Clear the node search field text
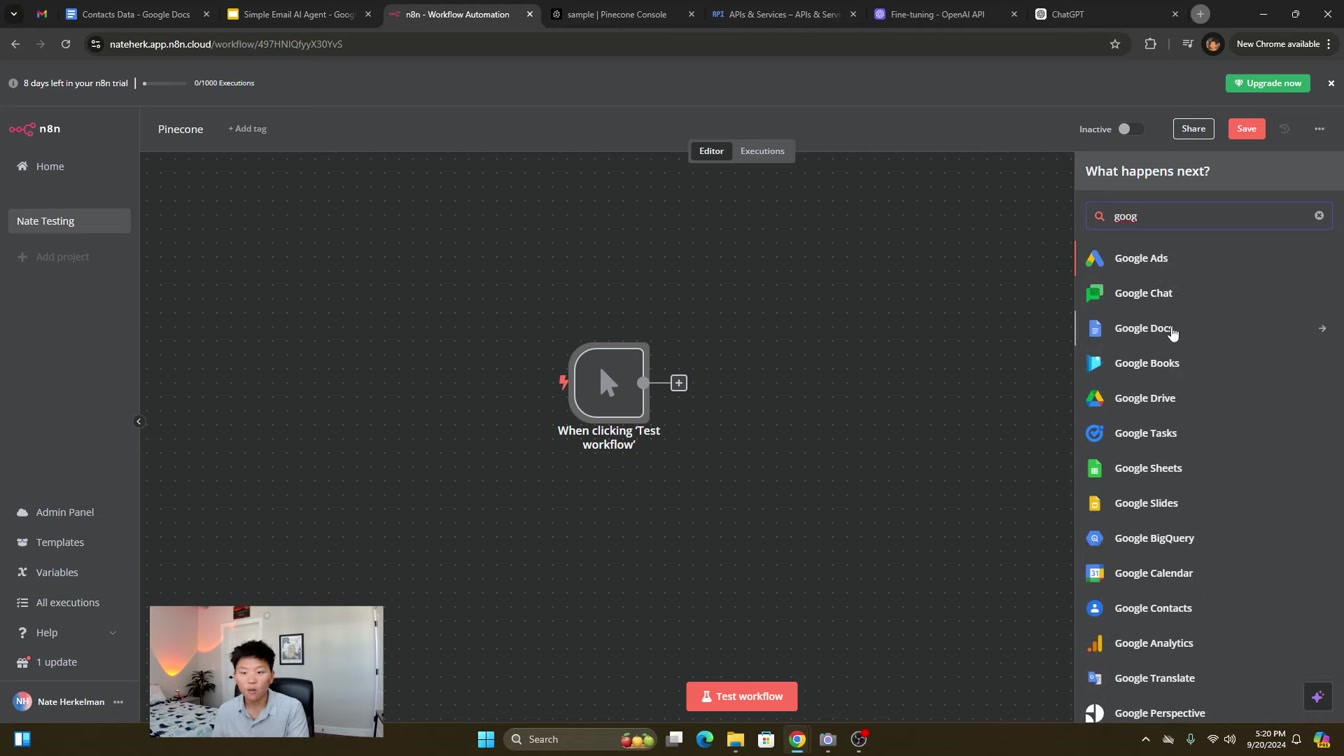 1319,216
